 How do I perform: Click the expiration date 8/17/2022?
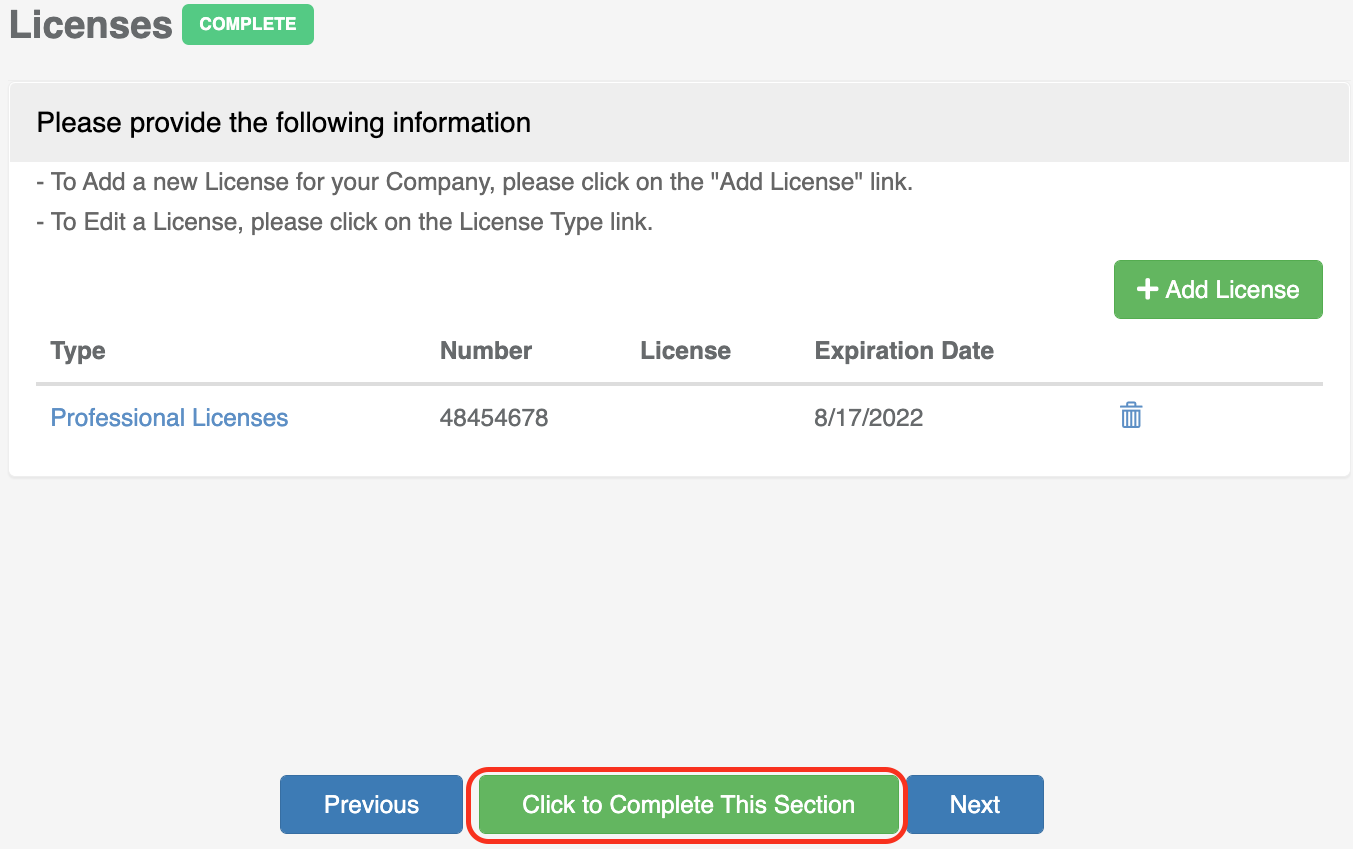868,418
